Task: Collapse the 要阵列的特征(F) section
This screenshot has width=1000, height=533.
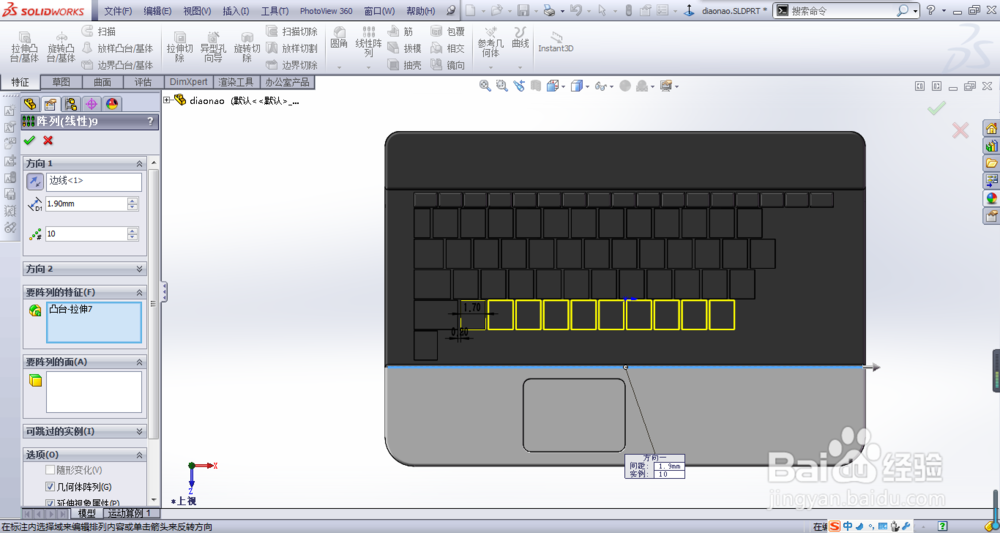Action: click(x=140, y=292)
